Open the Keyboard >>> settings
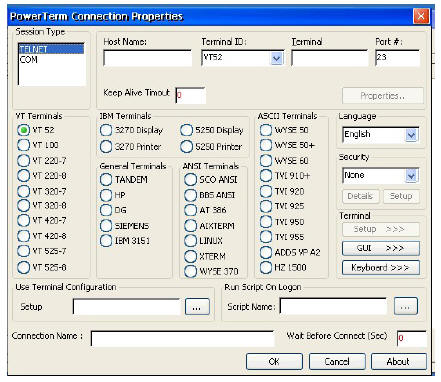 click(381, 267)
